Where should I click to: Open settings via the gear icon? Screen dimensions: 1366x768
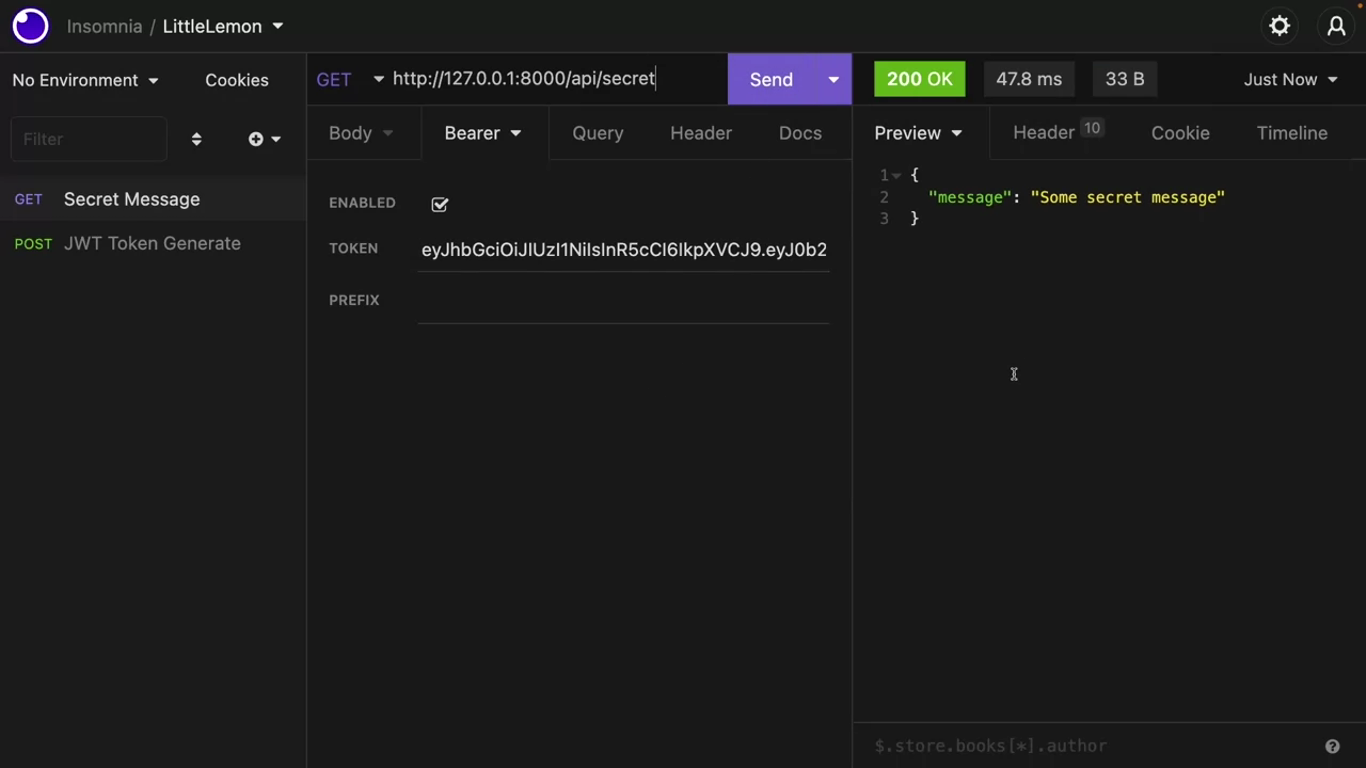(1279, 26)
